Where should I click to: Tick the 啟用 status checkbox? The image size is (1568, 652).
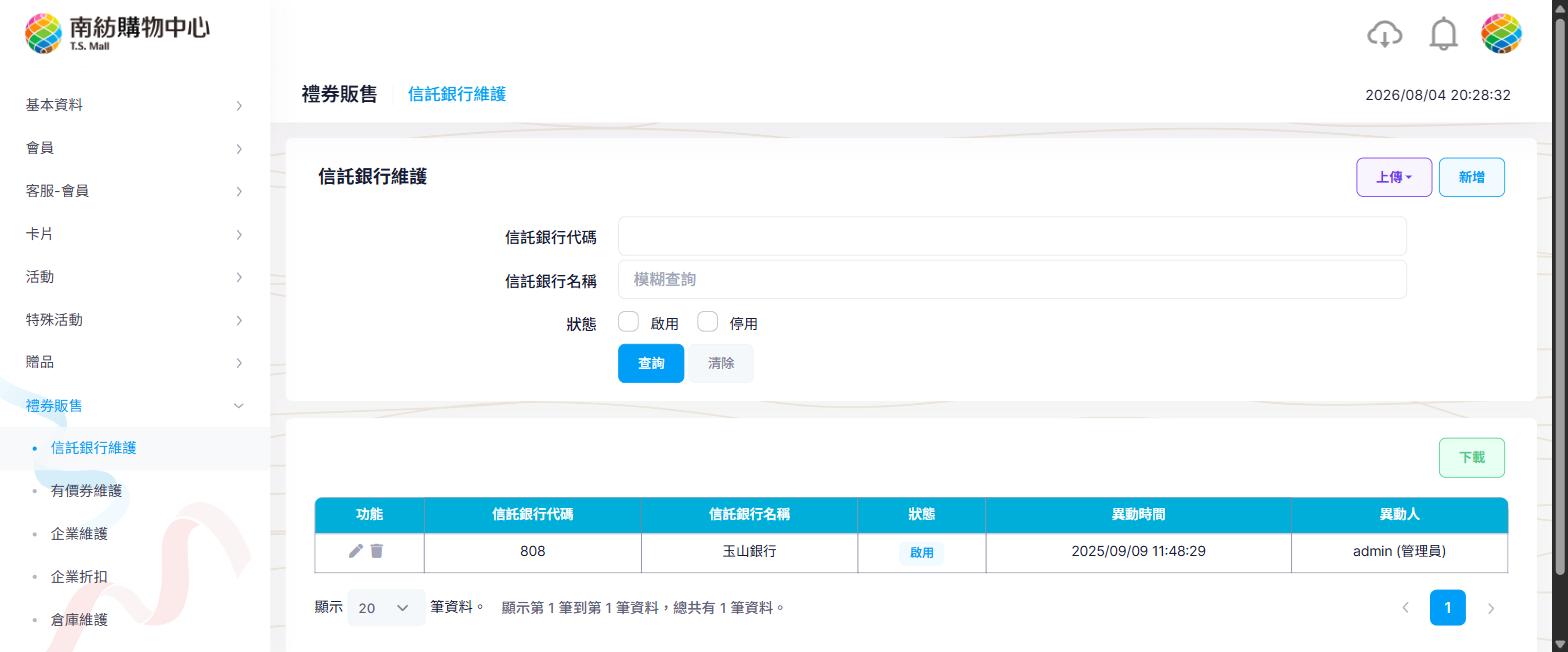(x=628, y=322)
